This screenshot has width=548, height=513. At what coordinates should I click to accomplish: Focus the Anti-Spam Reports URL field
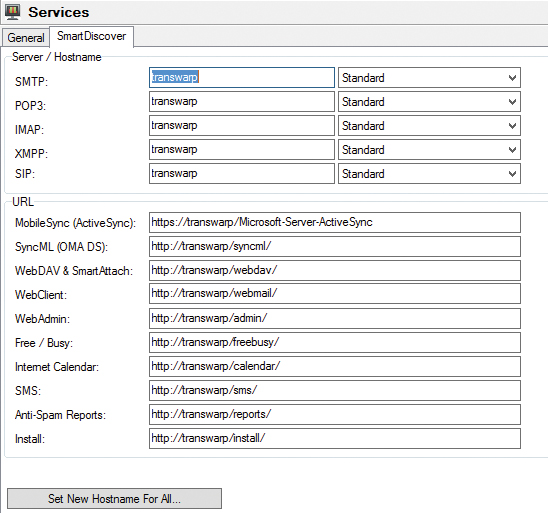335,415
